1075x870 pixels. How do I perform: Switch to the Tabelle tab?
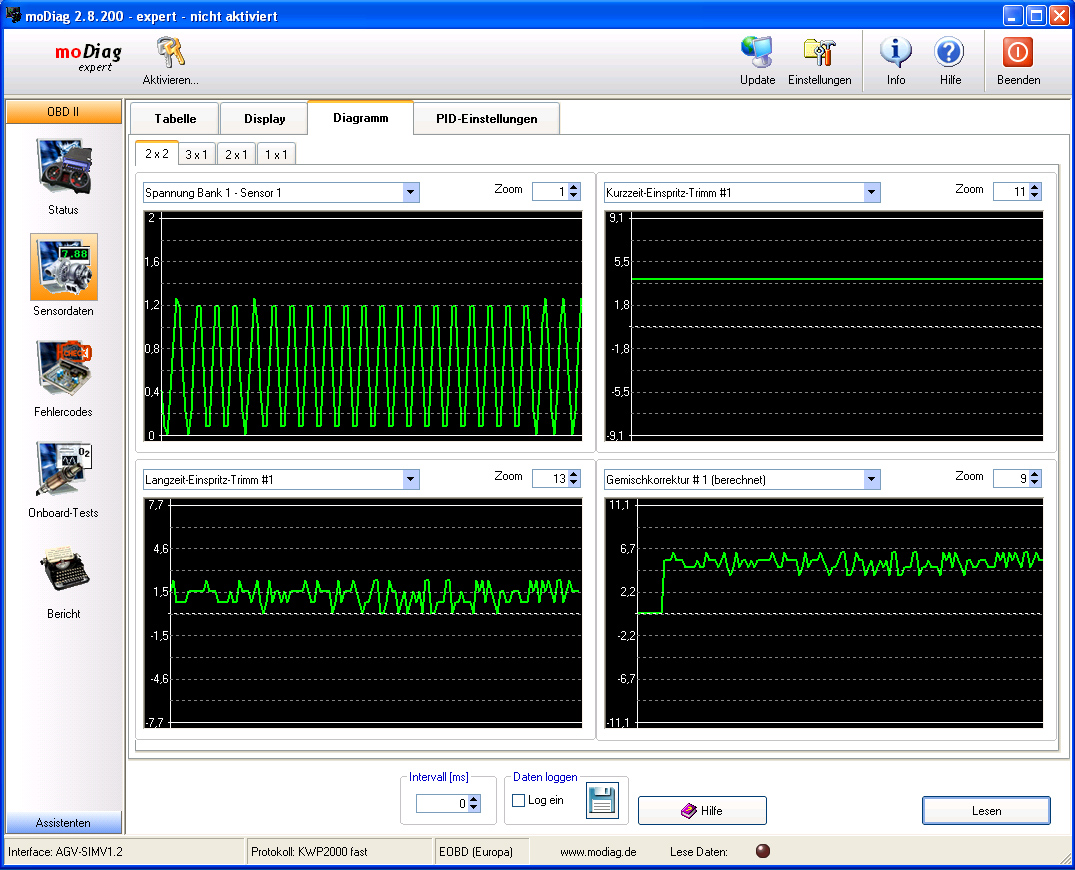[175, 119]
